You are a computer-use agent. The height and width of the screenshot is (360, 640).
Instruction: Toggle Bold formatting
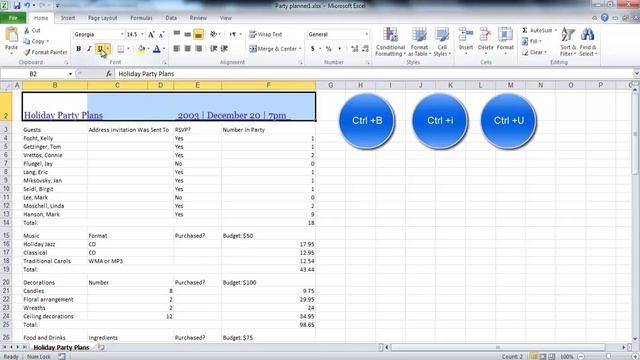78,49
